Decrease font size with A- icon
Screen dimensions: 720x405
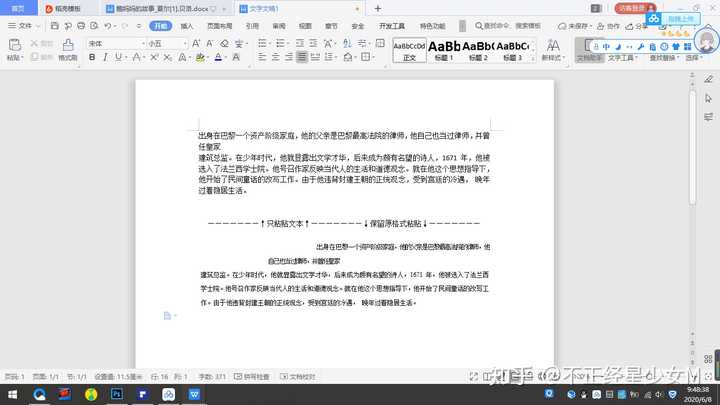pyautogui.click(x=209, y=43)
